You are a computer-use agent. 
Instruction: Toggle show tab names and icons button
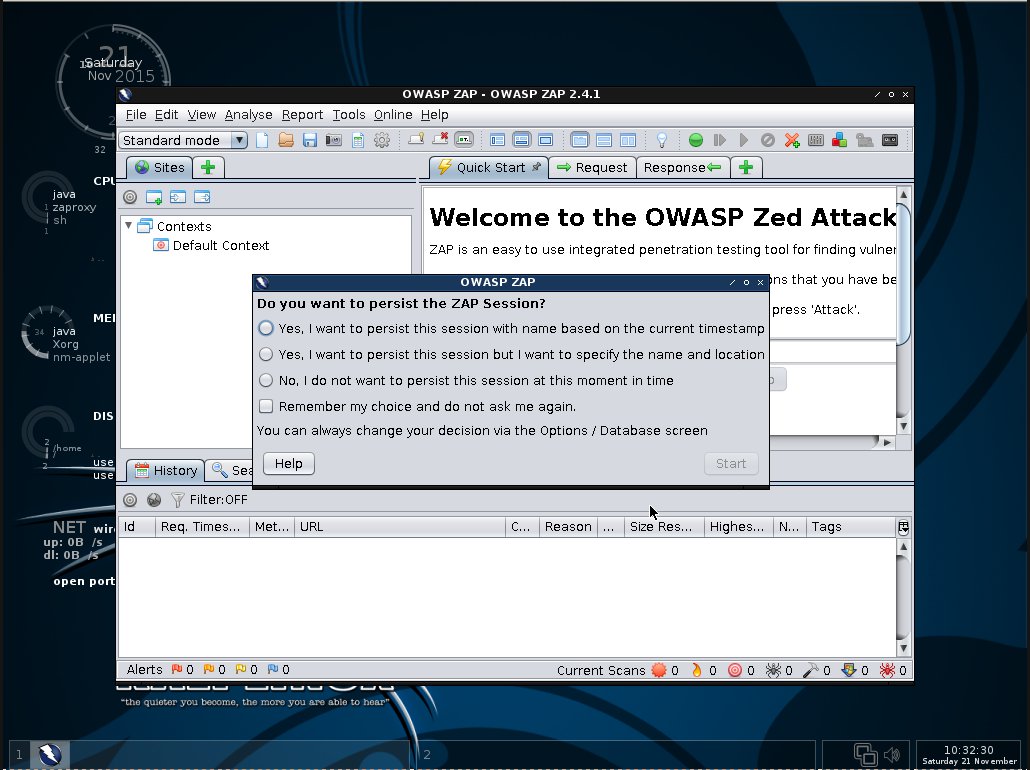click(x=464, y=139)
